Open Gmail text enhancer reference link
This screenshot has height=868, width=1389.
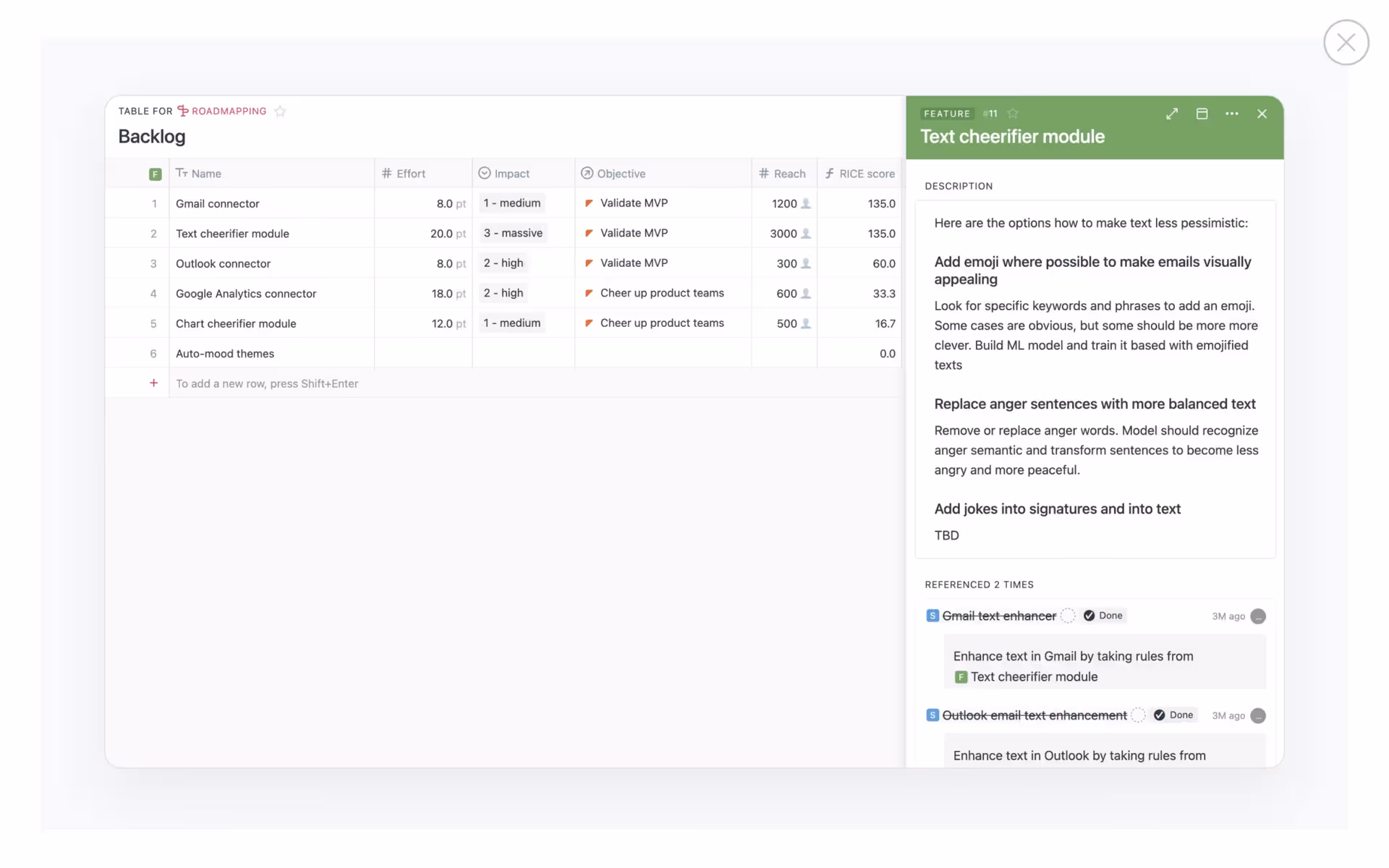click(998, 616)
